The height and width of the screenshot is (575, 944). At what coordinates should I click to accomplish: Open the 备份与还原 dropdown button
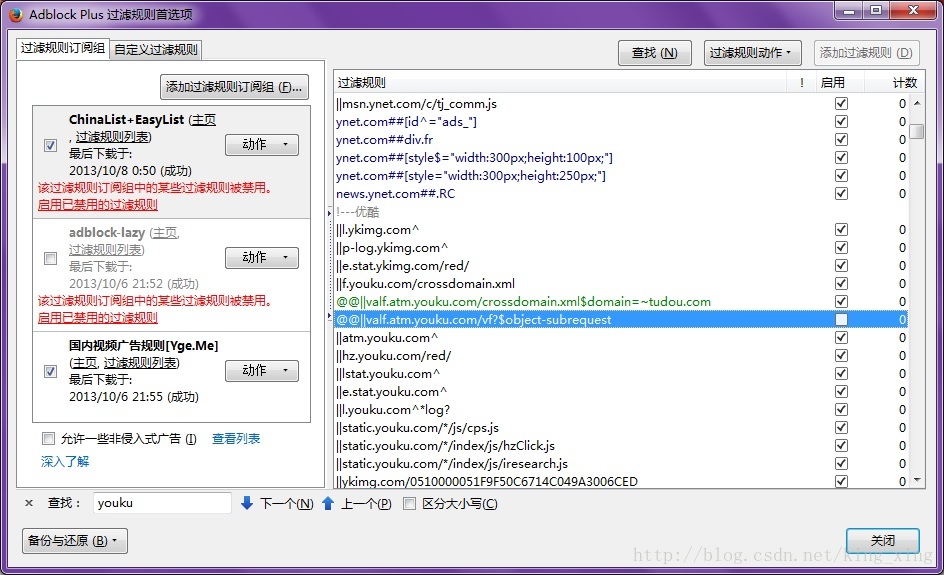pyautogui.click(x=75, y=541)
